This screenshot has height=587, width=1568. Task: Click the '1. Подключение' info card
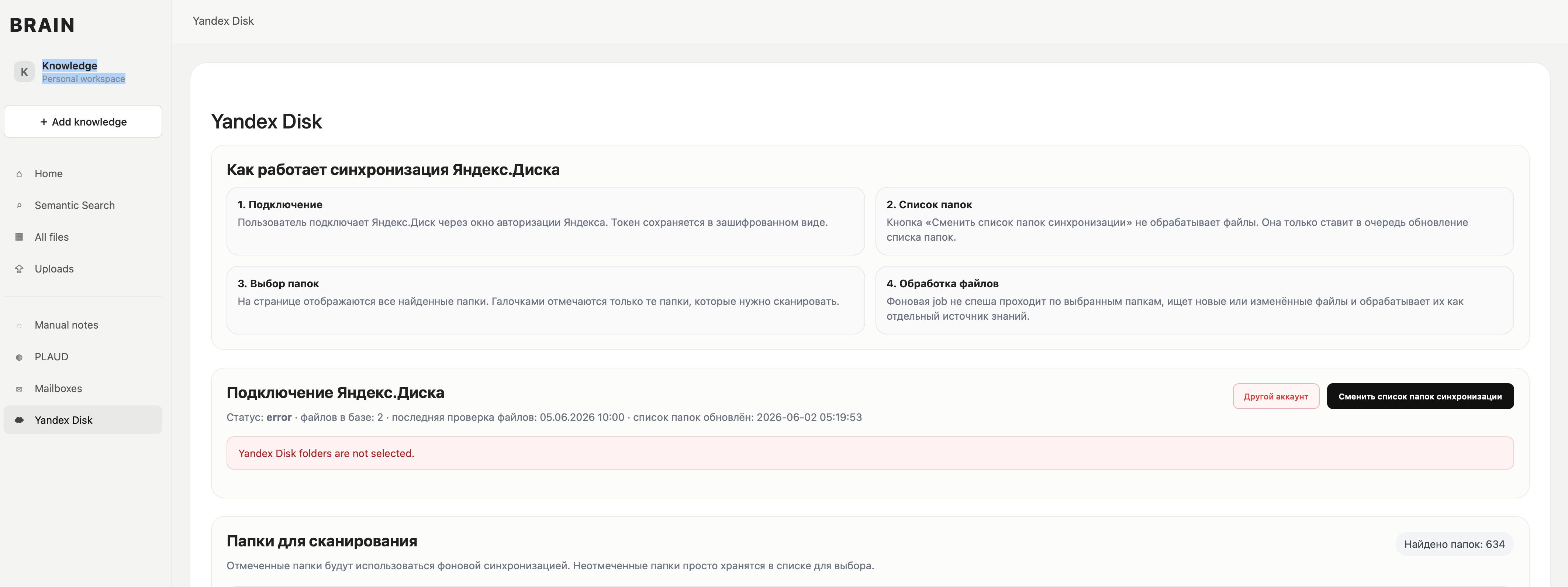tap(545, 221)
